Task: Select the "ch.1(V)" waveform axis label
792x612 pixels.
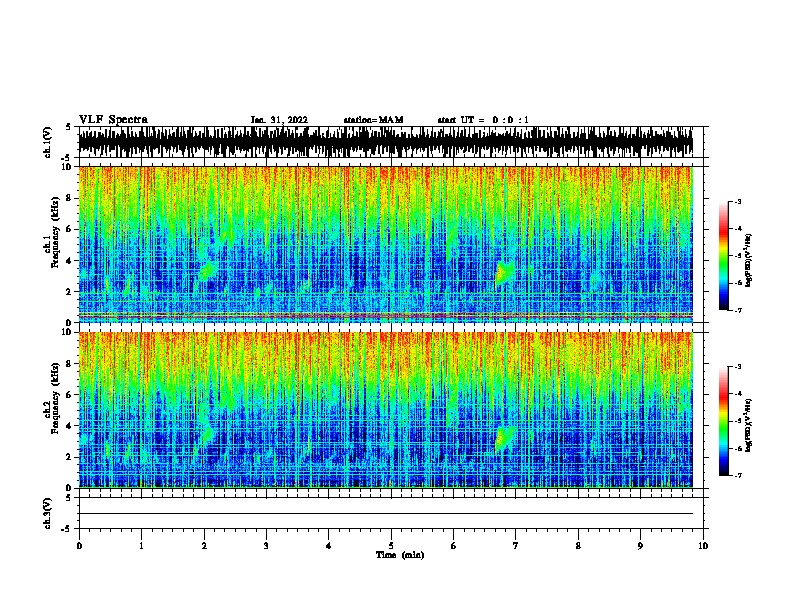Action: click(x=48, y=142)
